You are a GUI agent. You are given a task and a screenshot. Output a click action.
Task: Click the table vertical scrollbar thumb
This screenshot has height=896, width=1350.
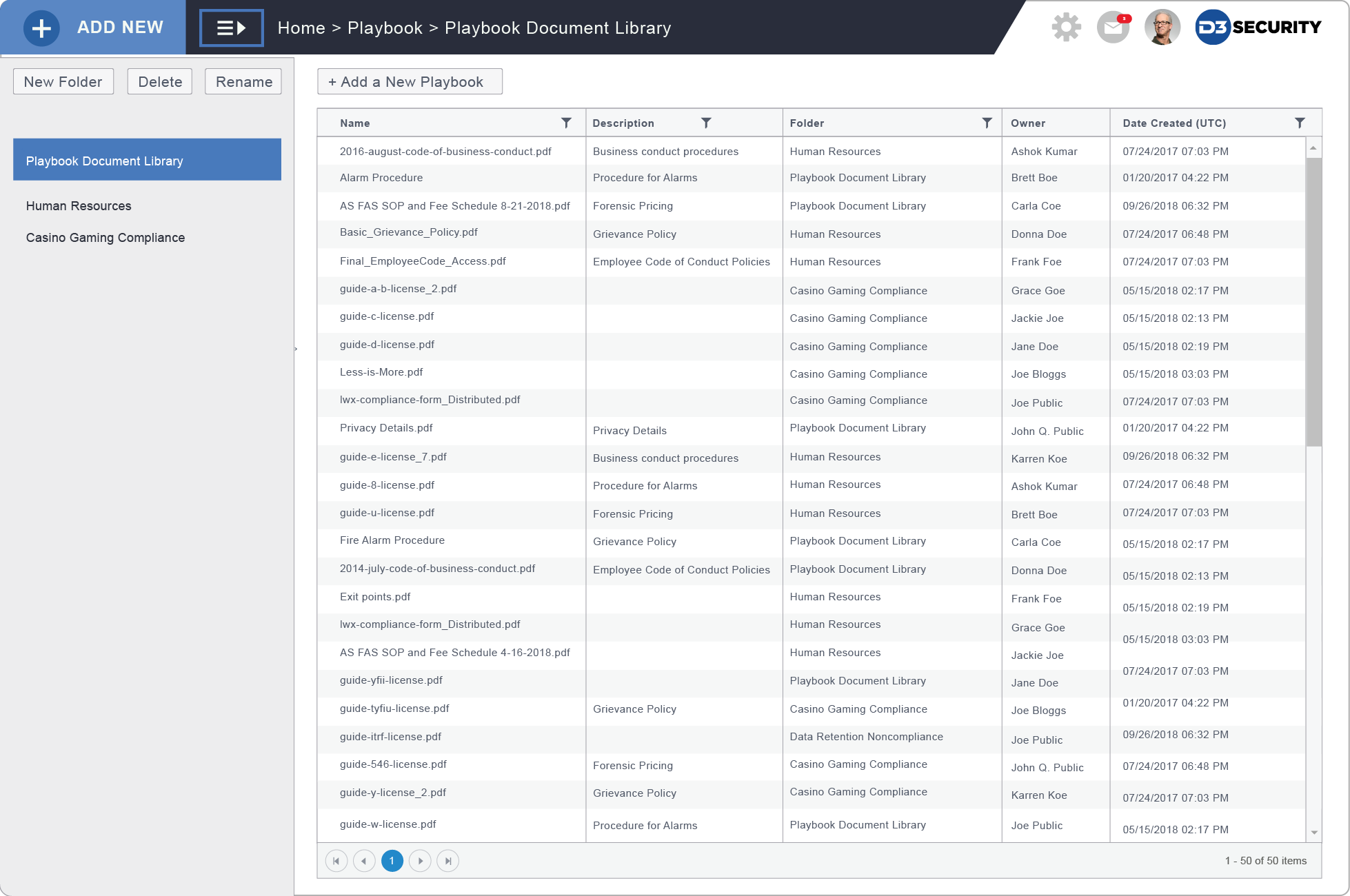click(x=1313, y=302)
